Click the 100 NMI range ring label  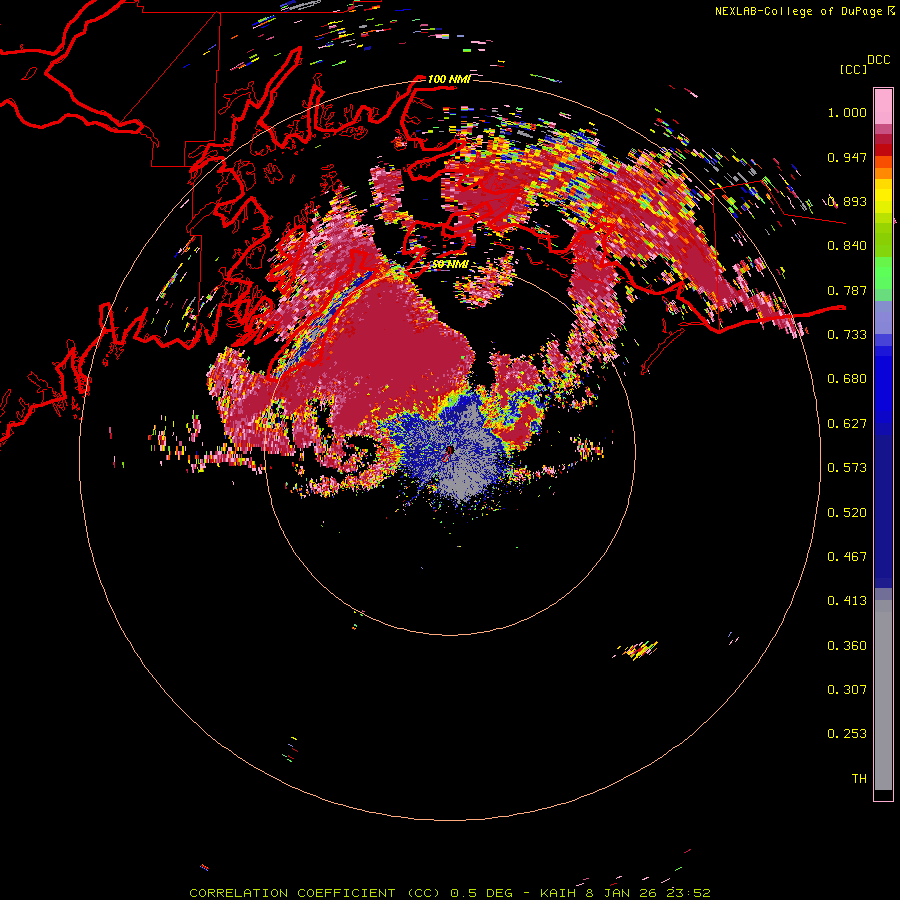click(449, 79)
